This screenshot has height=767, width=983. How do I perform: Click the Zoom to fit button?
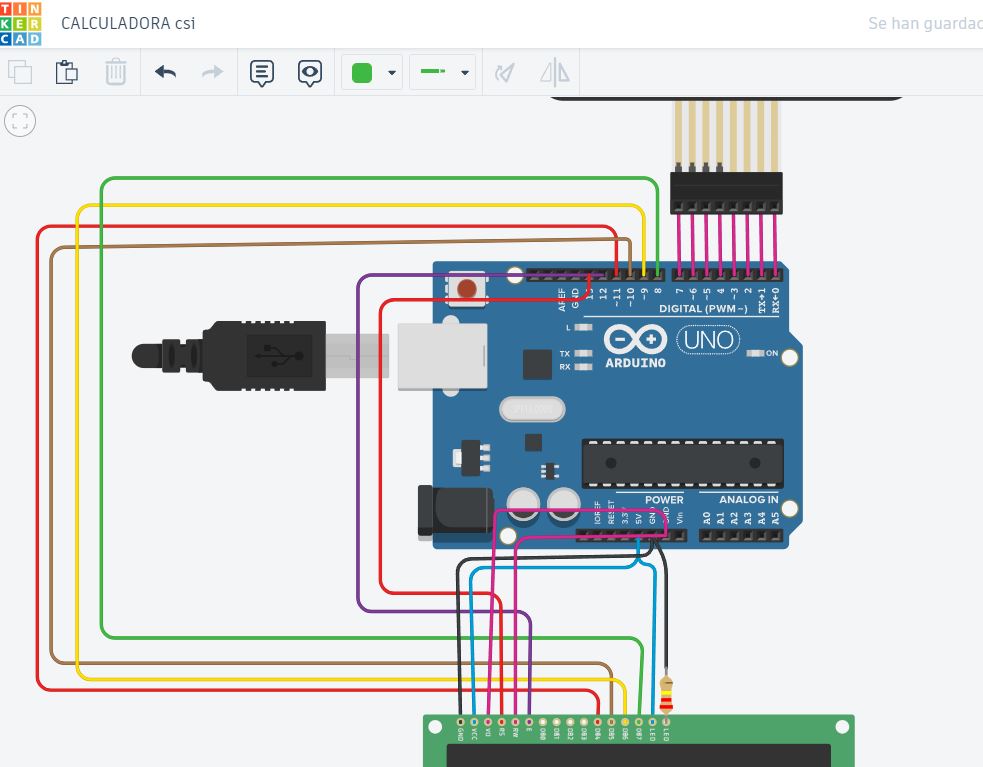pos(20,121)
